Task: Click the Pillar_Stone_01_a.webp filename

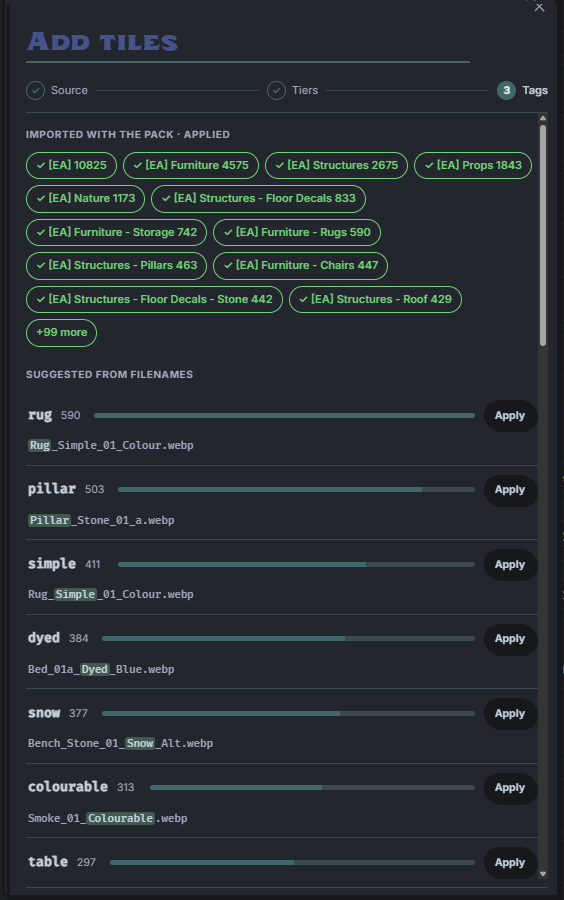Action: (101, 521)
